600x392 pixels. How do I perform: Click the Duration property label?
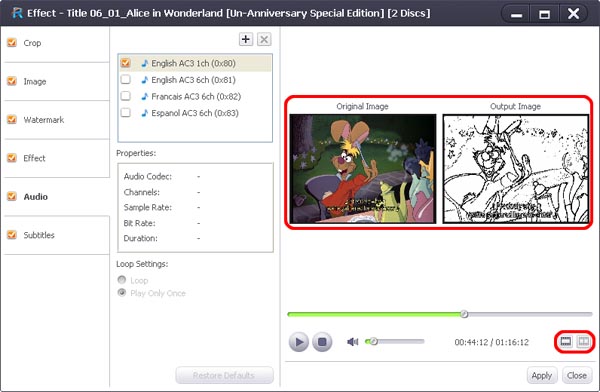point(140,238)
